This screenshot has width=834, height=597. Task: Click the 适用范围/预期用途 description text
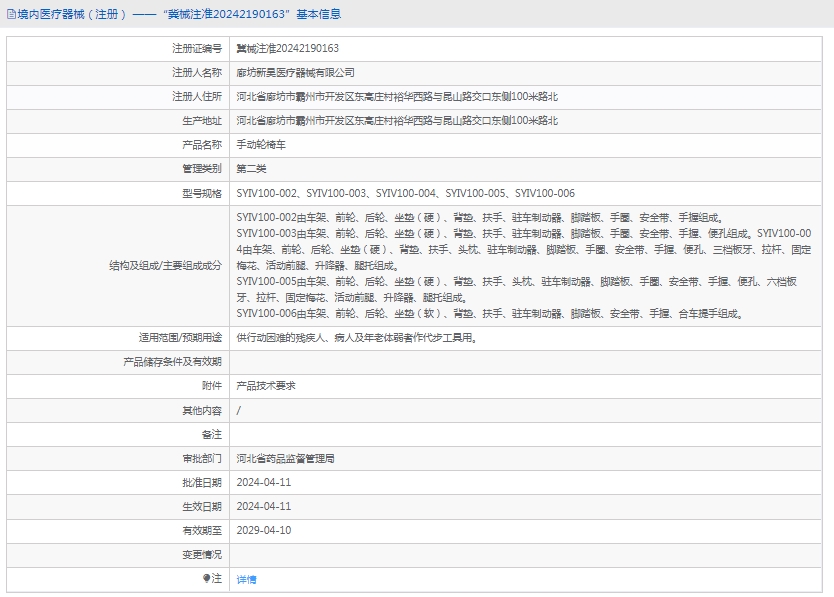356,337
